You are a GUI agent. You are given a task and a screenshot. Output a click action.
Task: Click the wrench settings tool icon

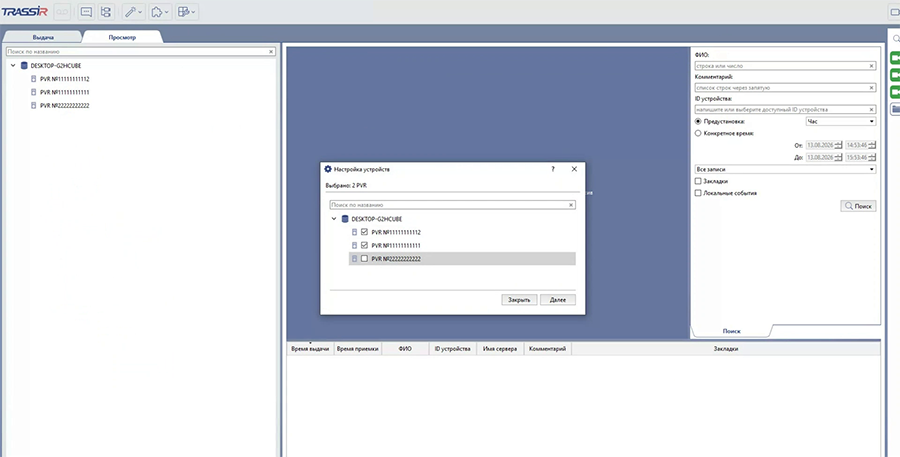click(x=130, y=12)
